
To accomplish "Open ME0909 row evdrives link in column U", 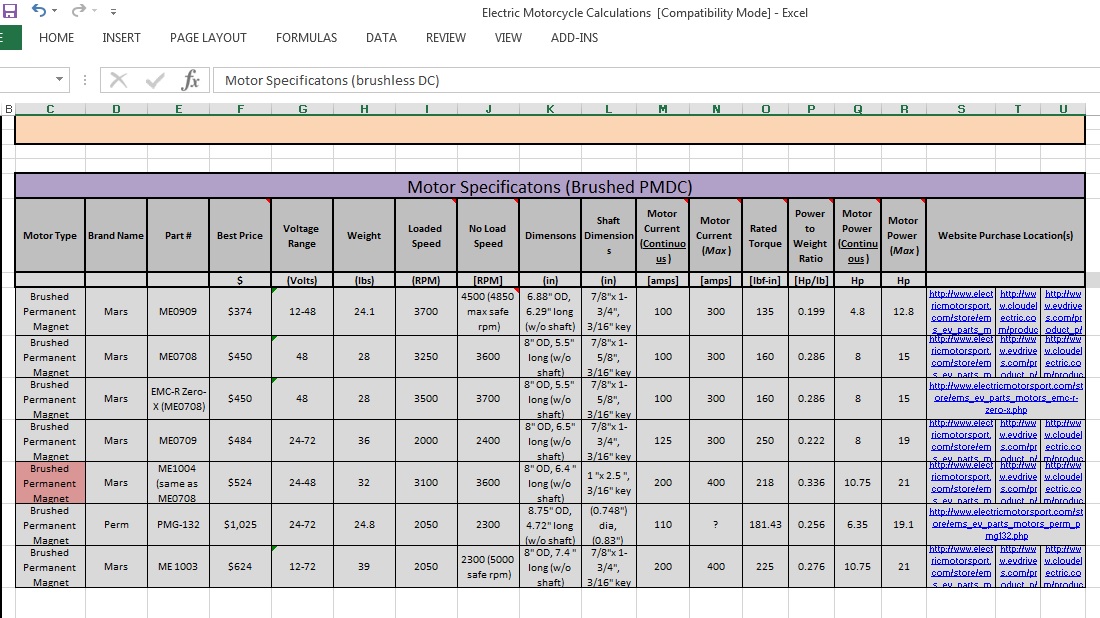I will [1063, 311].
